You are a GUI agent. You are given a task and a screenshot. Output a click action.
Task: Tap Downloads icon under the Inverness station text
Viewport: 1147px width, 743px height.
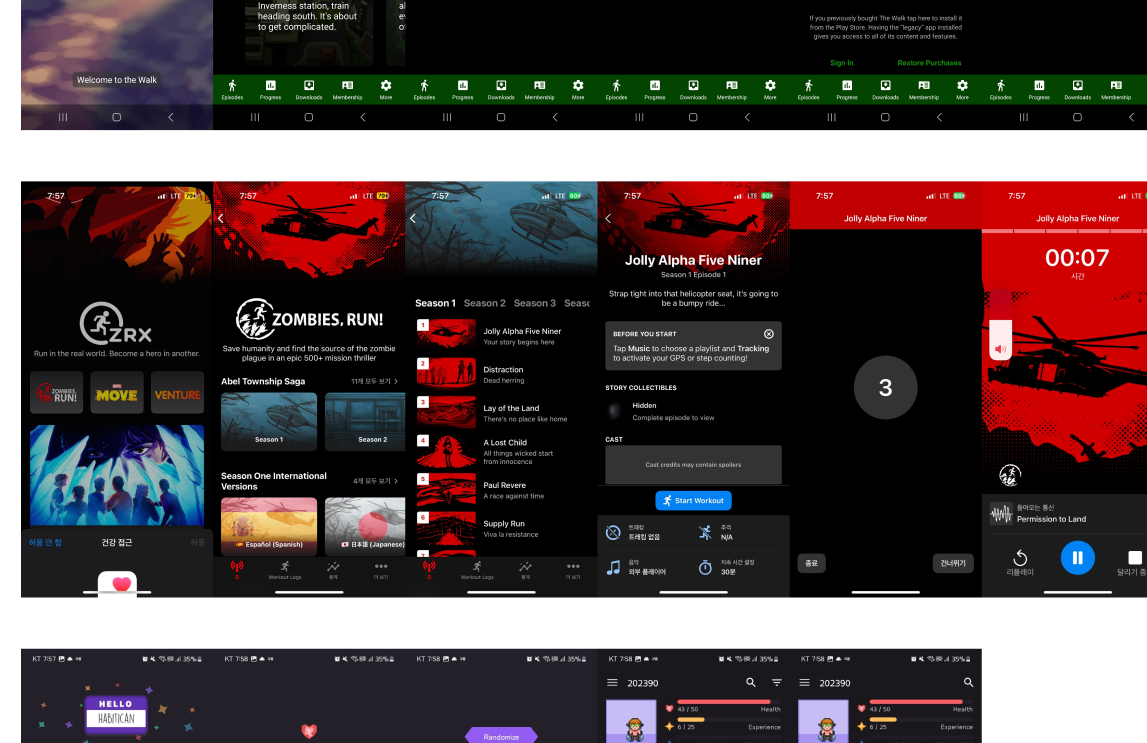coord(309,89)
